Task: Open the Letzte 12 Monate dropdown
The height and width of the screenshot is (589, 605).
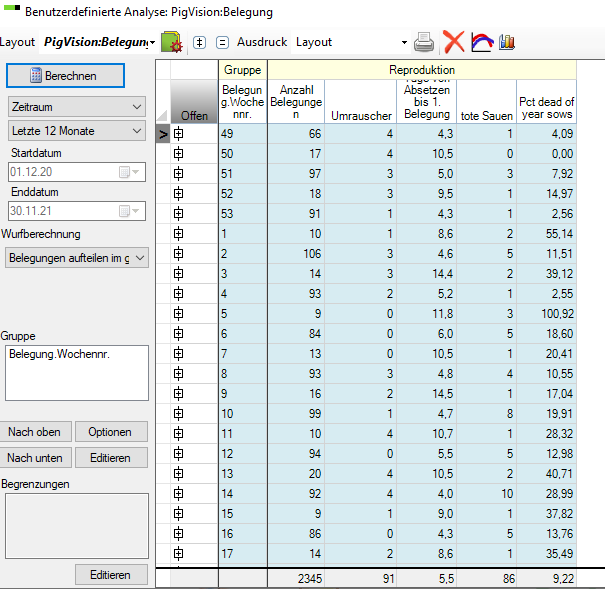Action: pyautogui.click(x=77, y=131)
